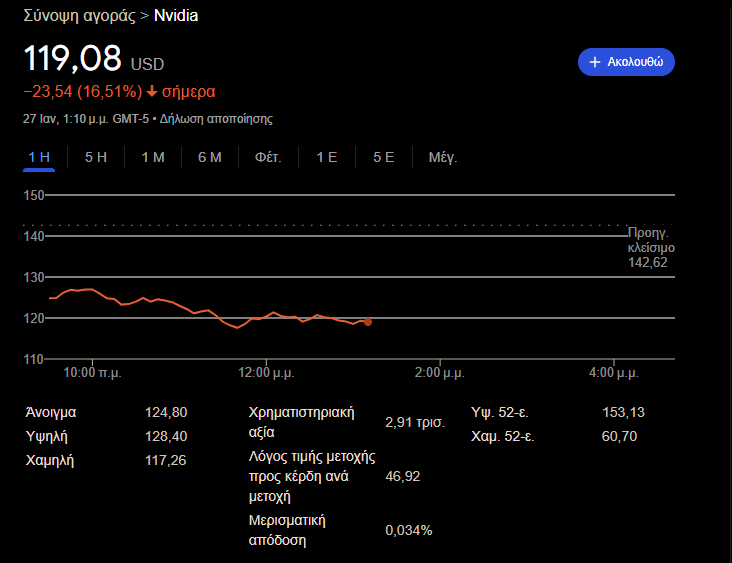The width and height of the screenshot is (732, 563).
Task: Click the Χαμηλή value 117,26
Action: pos(166,460)
